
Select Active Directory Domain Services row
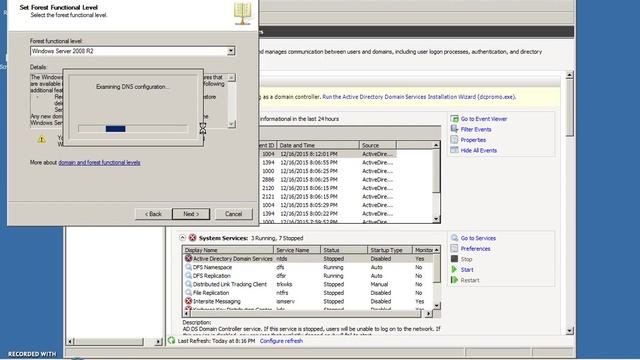309,259
